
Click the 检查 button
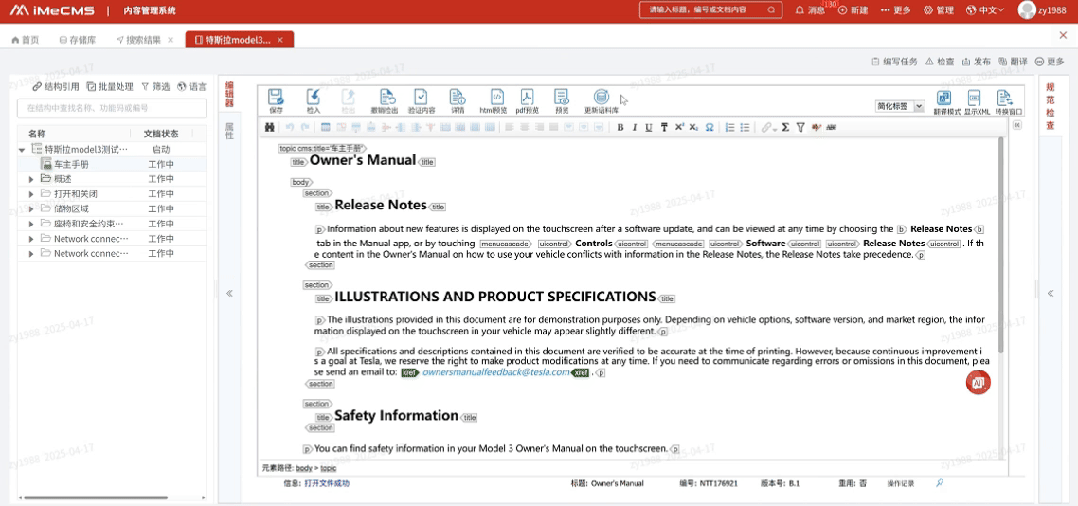[x=939, y=61]
